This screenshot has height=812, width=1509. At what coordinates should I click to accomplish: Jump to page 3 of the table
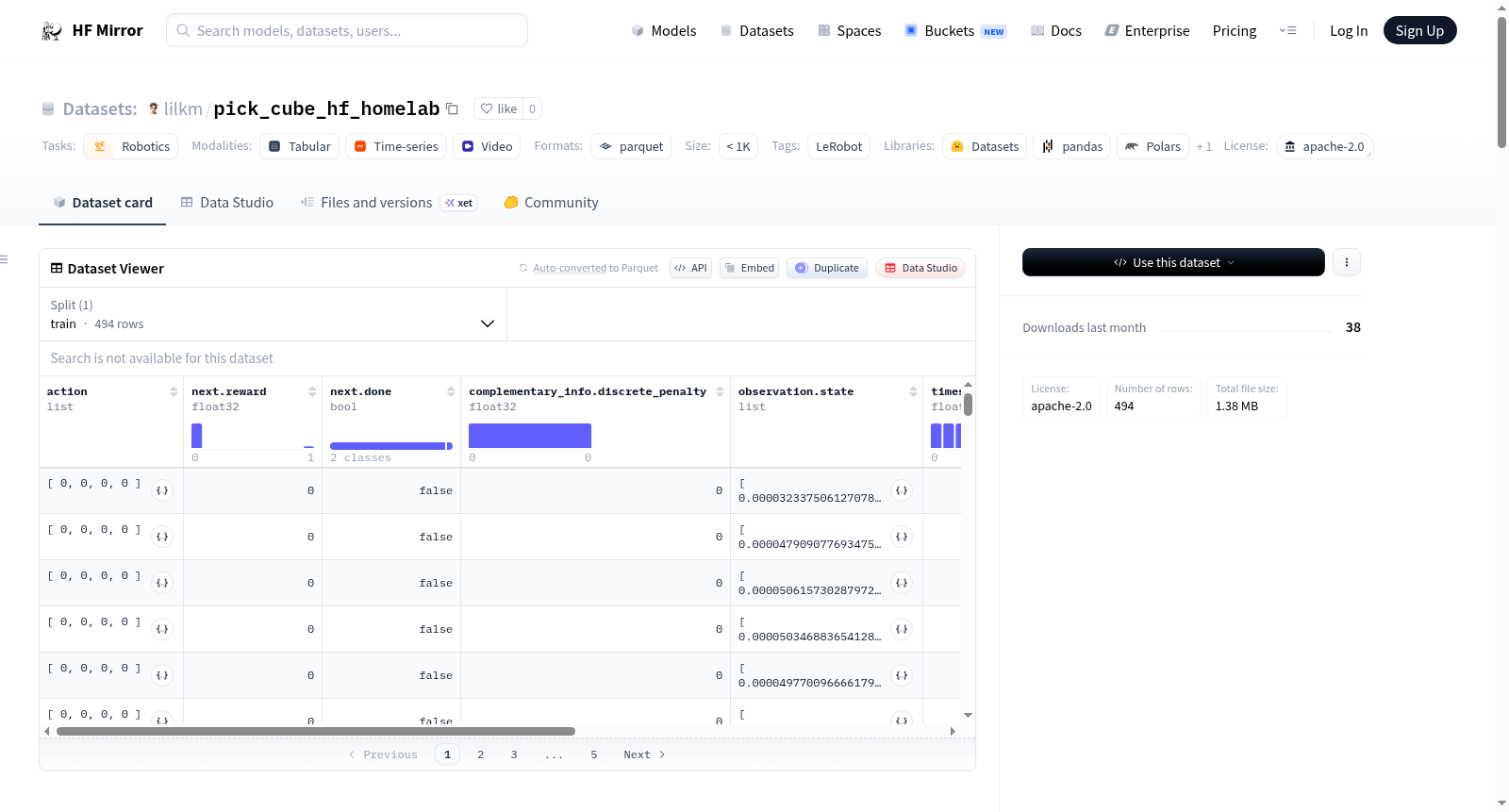pos(514,754)
